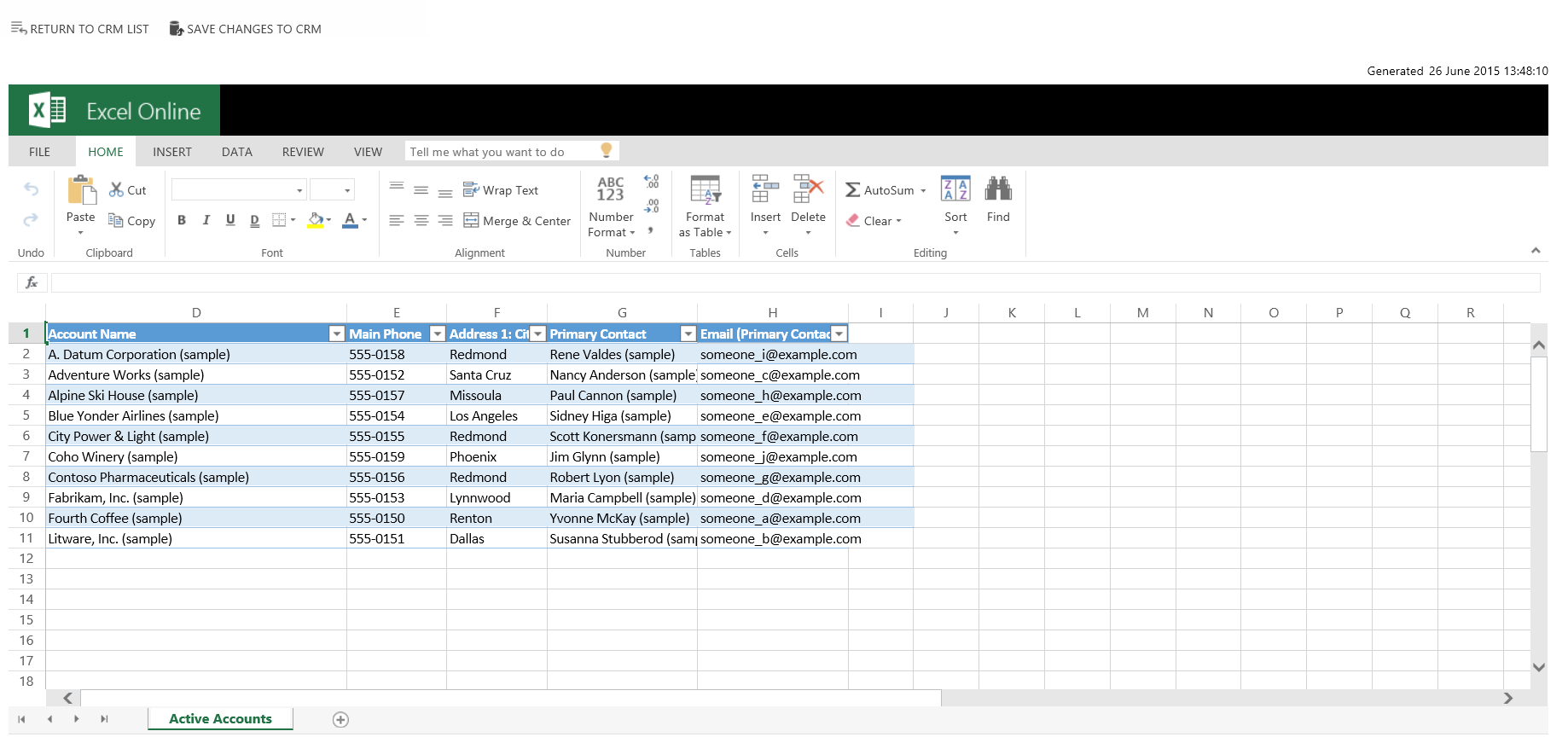Open the AutoSum dropdown arrow
Viewport: 1568px width, 737px height.
coord(923,190)
